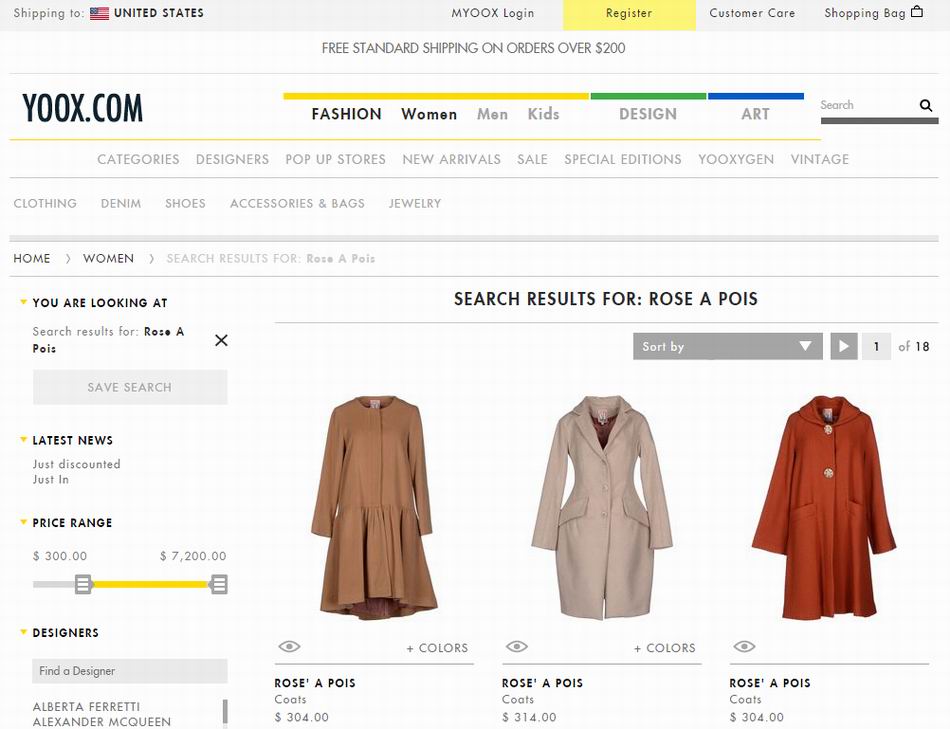Select Alexander McQueen designer

pyautogui.click(x=102, y=722)
